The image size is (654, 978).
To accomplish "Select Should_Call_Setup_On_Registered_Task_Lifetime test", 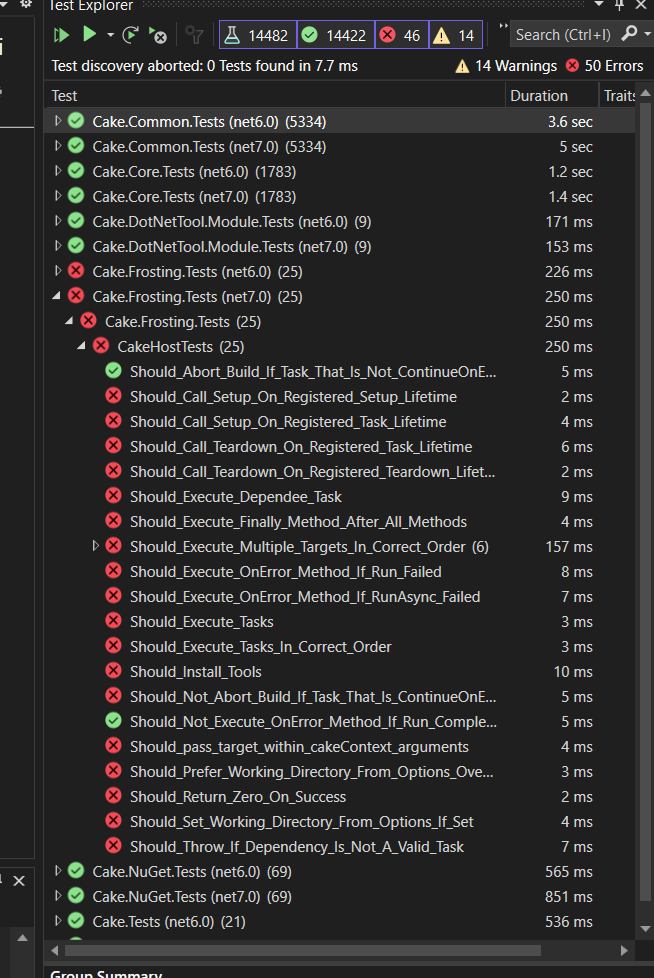I will (x=288, y=422).
